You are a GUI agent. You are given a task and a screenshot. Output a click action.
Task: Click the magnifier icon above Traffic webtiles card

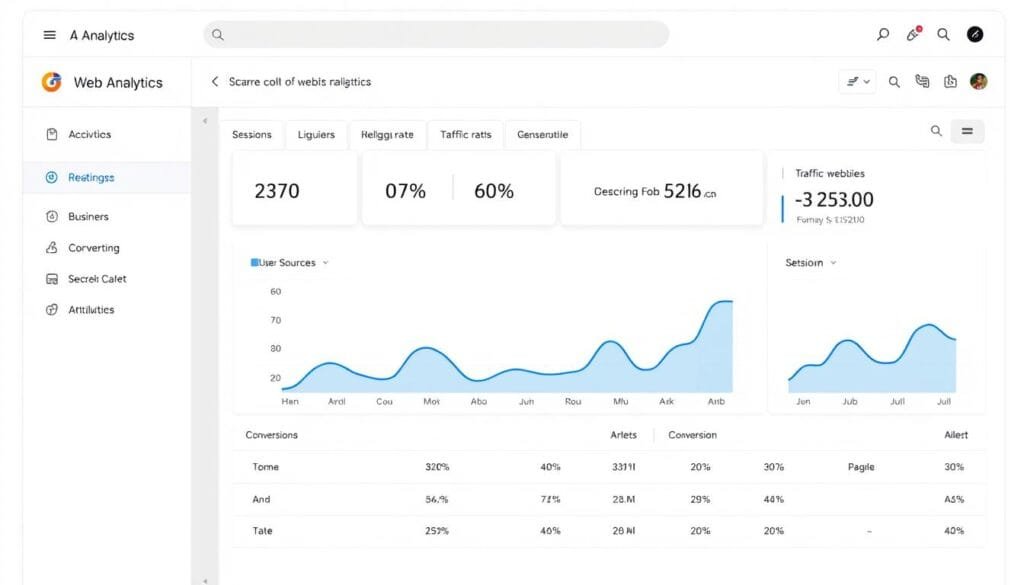(936, 131)
